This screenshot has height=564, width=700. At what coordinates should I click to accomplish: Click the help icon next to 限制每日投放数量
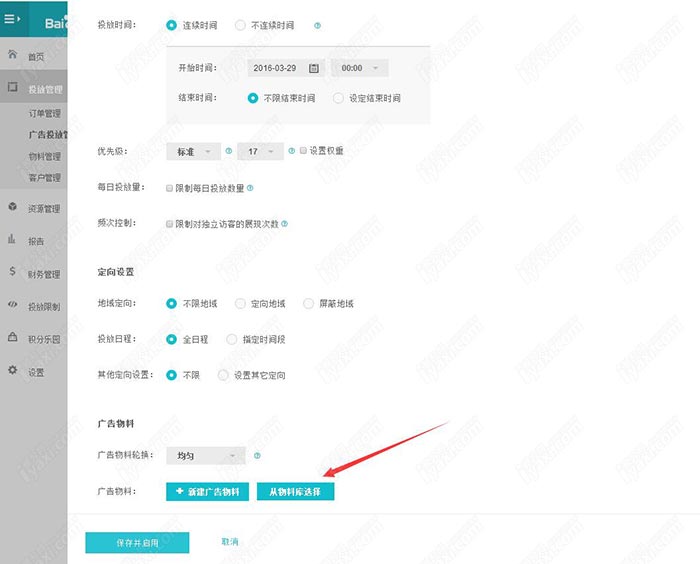[x=250, y=187]
